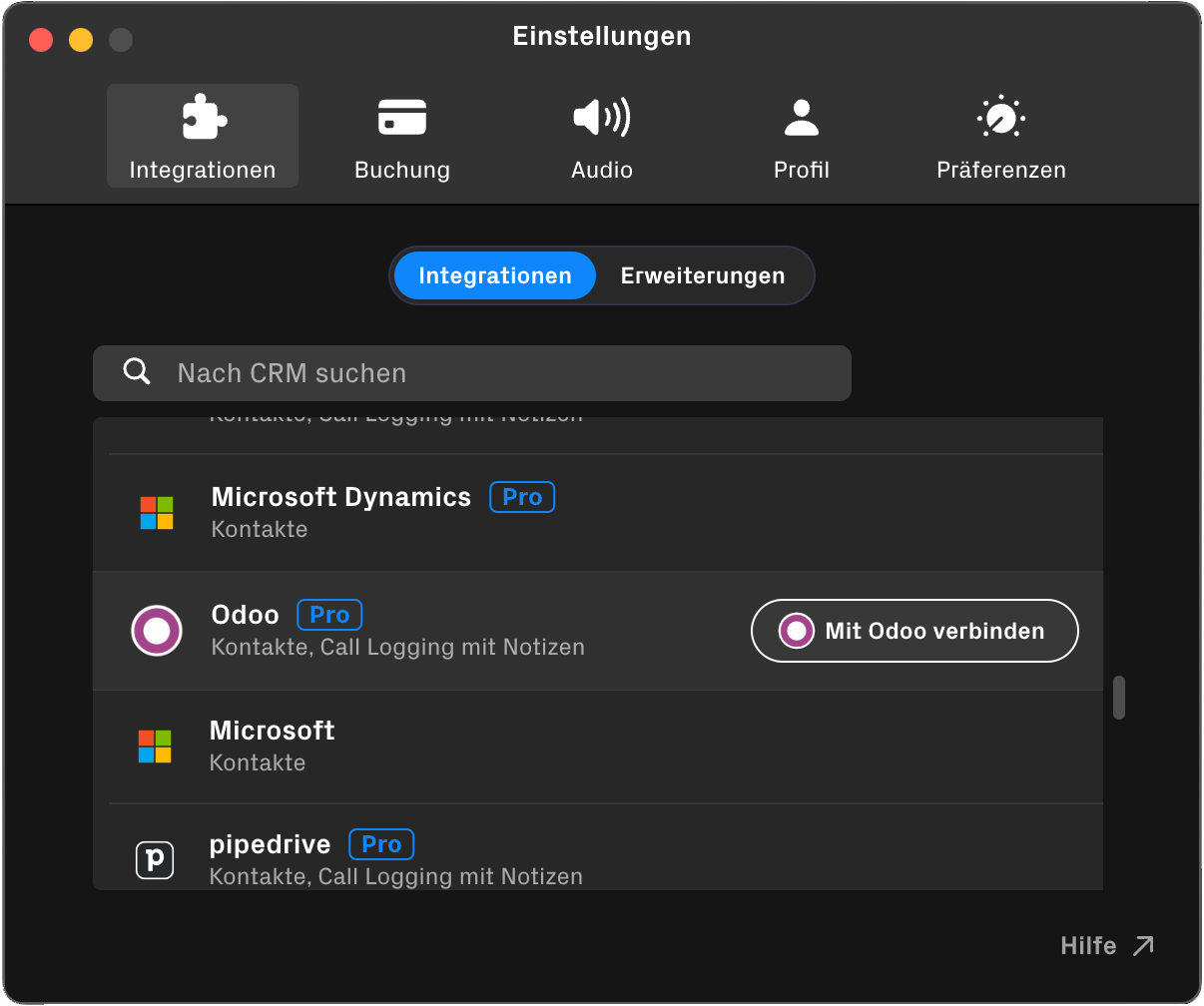The height and width of the screenshot is (1006, 1204).
Task: Select the pipedrive integration title
Action: (x=271, y=844)
